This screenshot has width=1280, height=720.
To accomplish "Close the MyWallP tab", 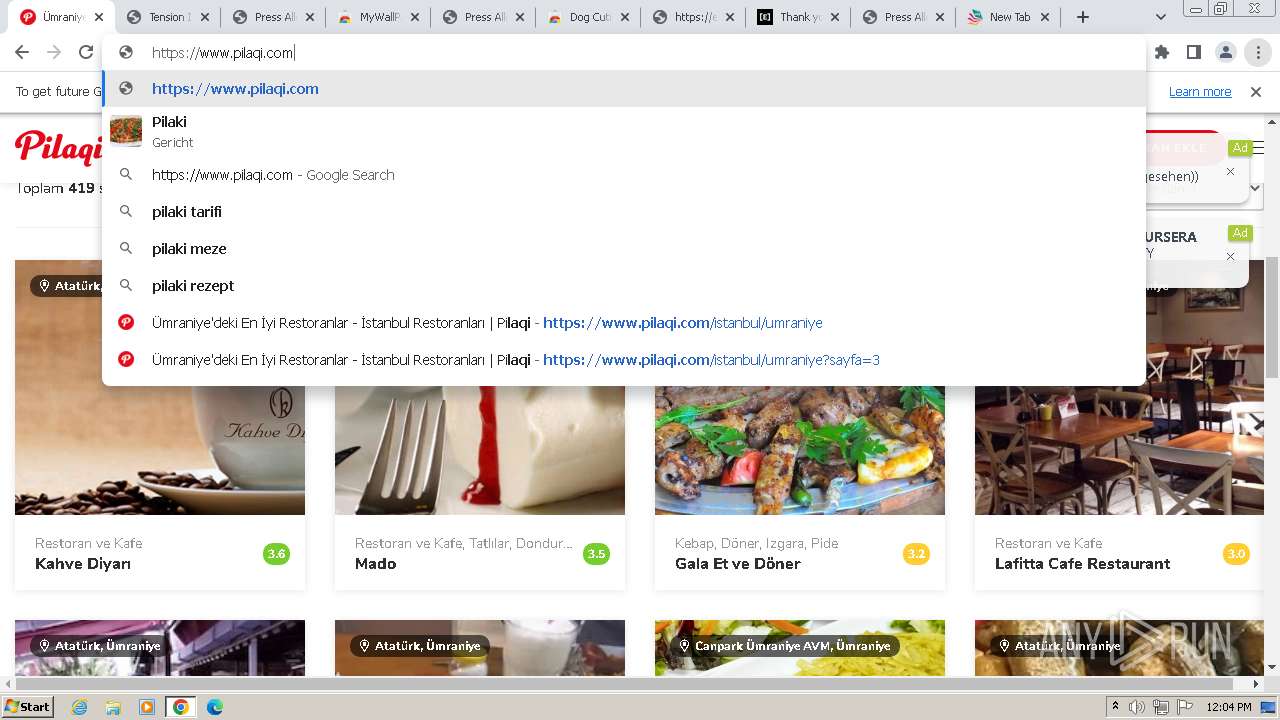I will click(x=414, y=17).
